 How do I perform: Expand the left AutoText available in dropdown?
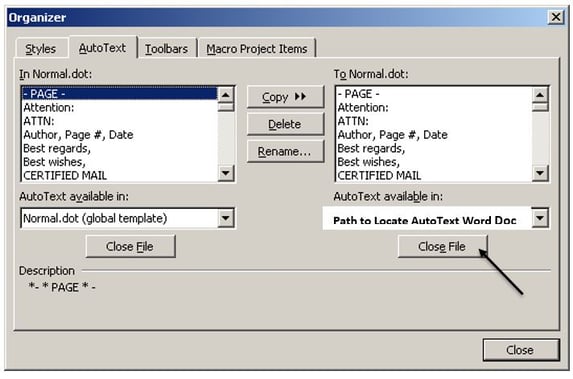226,218
